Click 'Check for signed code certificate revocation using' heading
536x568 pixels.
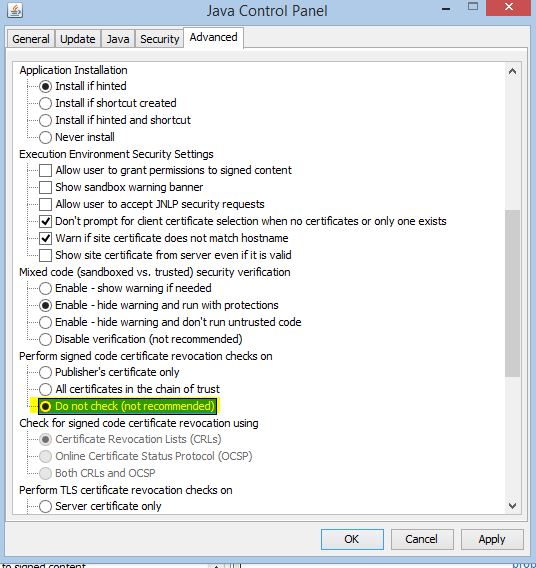pyautogui.click(x=139, y=423)
